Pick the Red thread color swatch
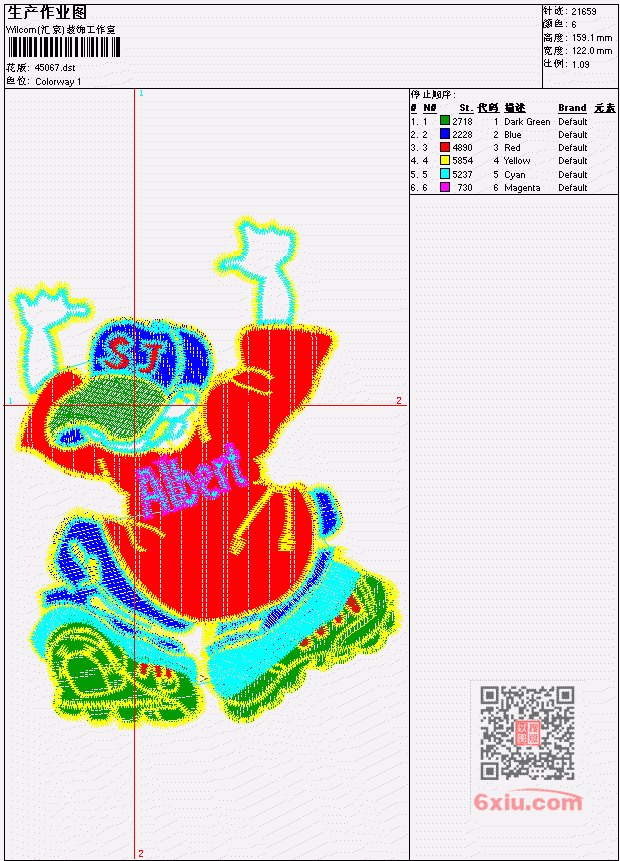Screen dimensions: 620x861 tap(445, 147)
